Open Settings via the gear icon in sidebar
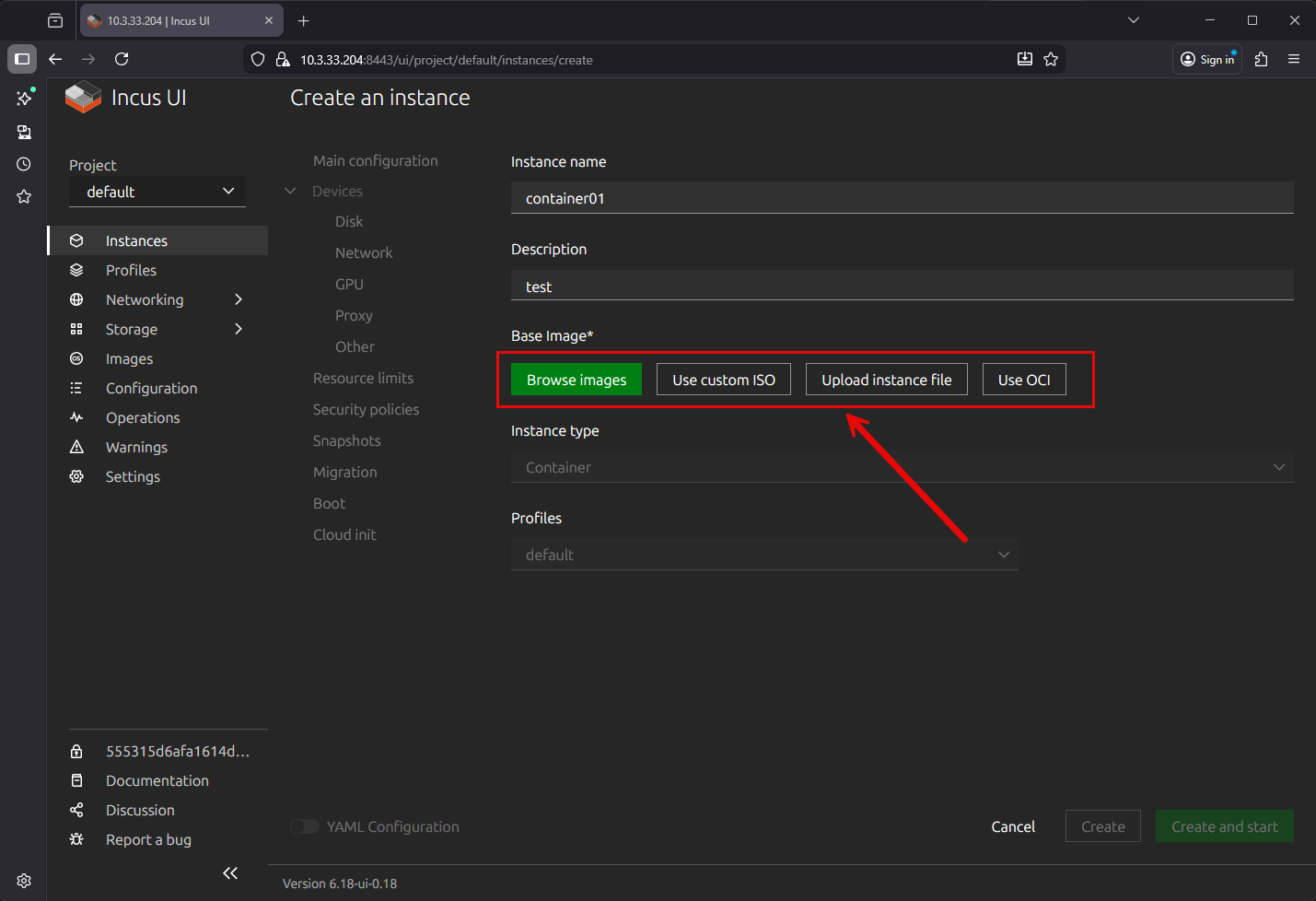The height and width of the screenshot is (901, 1316). (76, 476)
